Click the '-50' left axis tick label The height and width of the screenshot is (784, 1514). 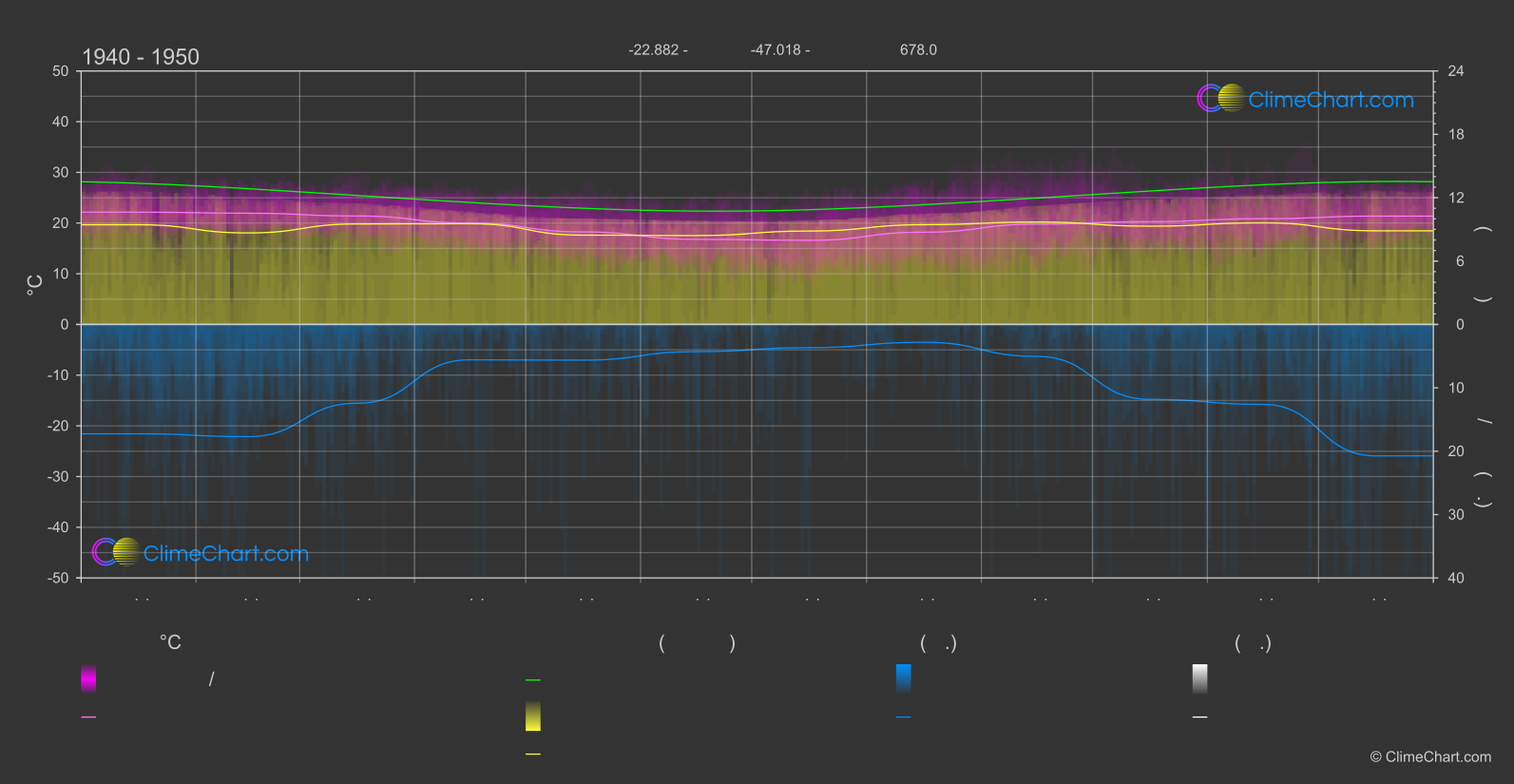(x=58, y=578)
